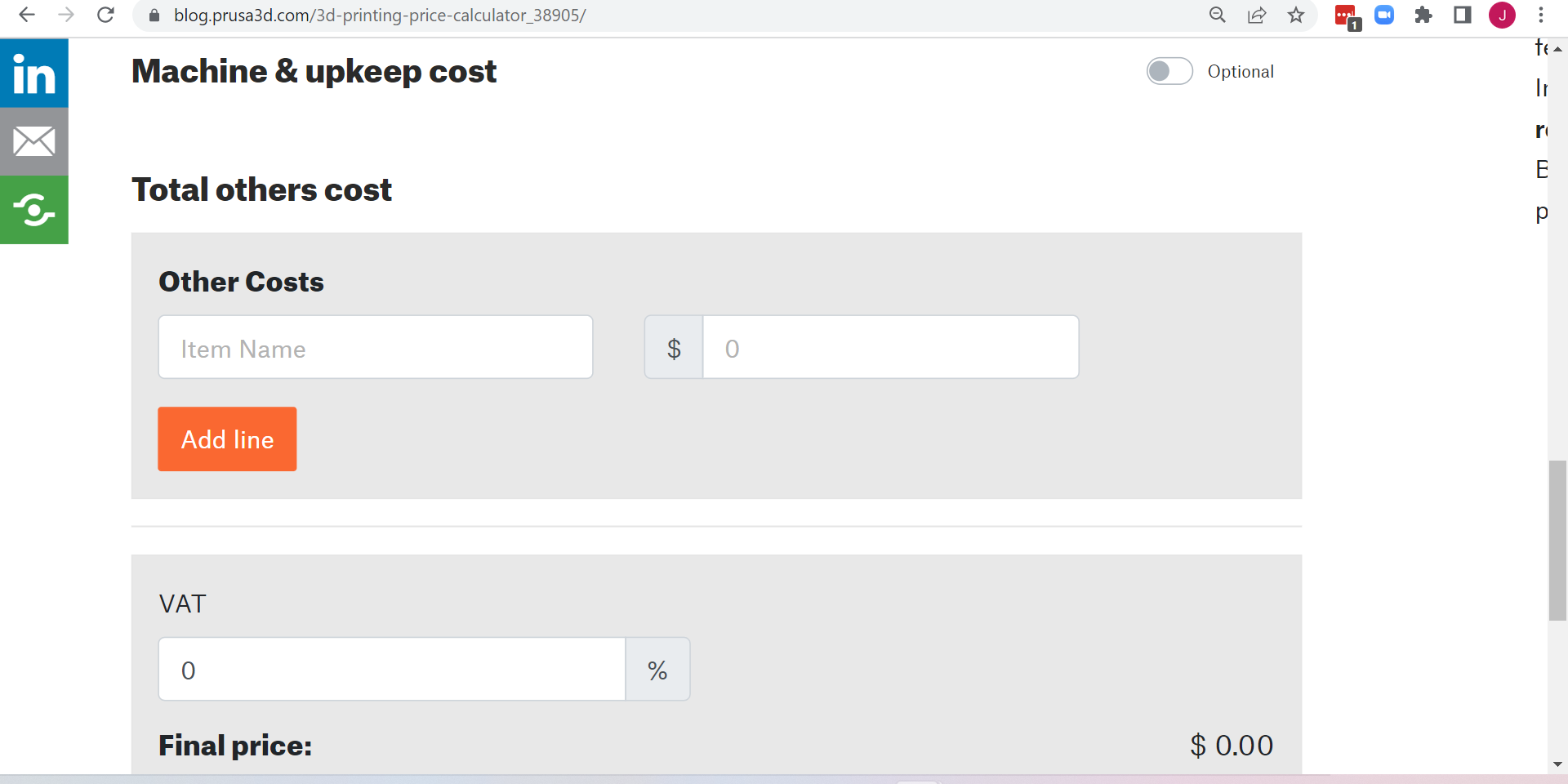Click the address bar URL

[380, 15]
